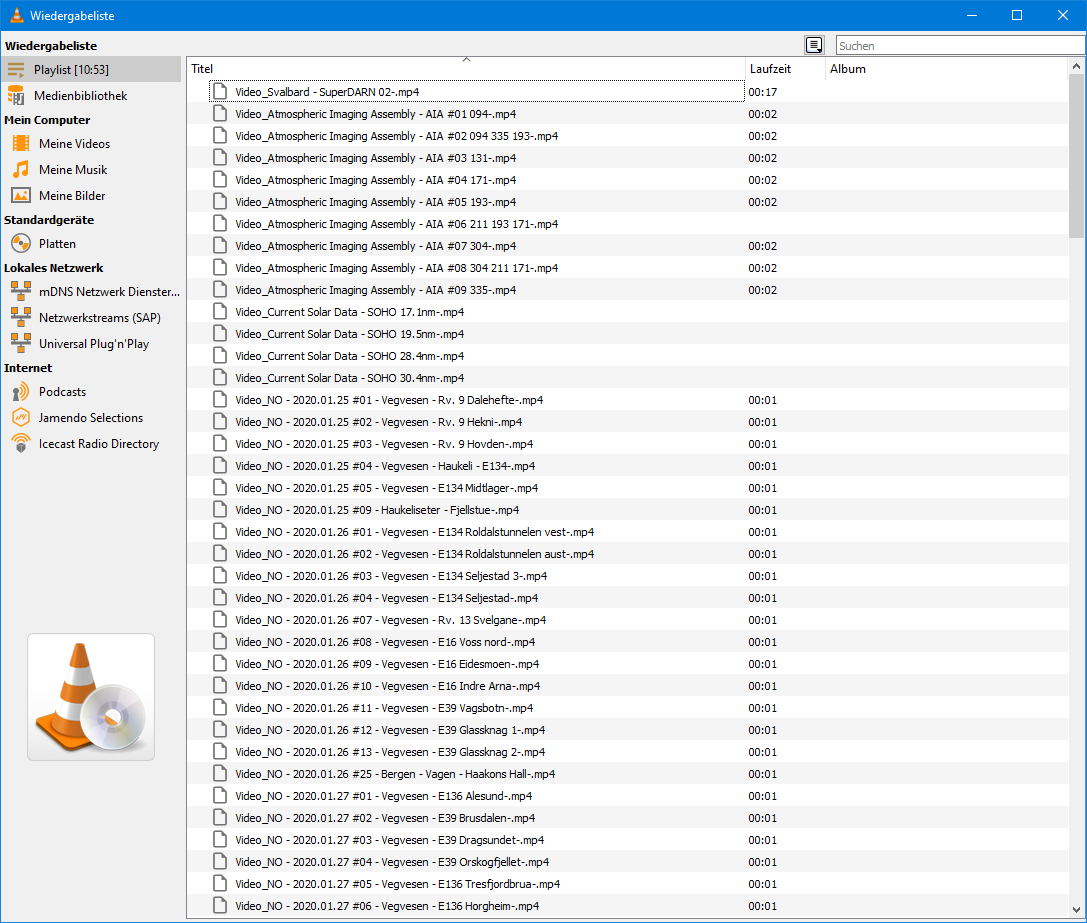Open Icecast Radio Directory
The width and height of the screenshot is (1087, 923).
click(x=98, y=444)
